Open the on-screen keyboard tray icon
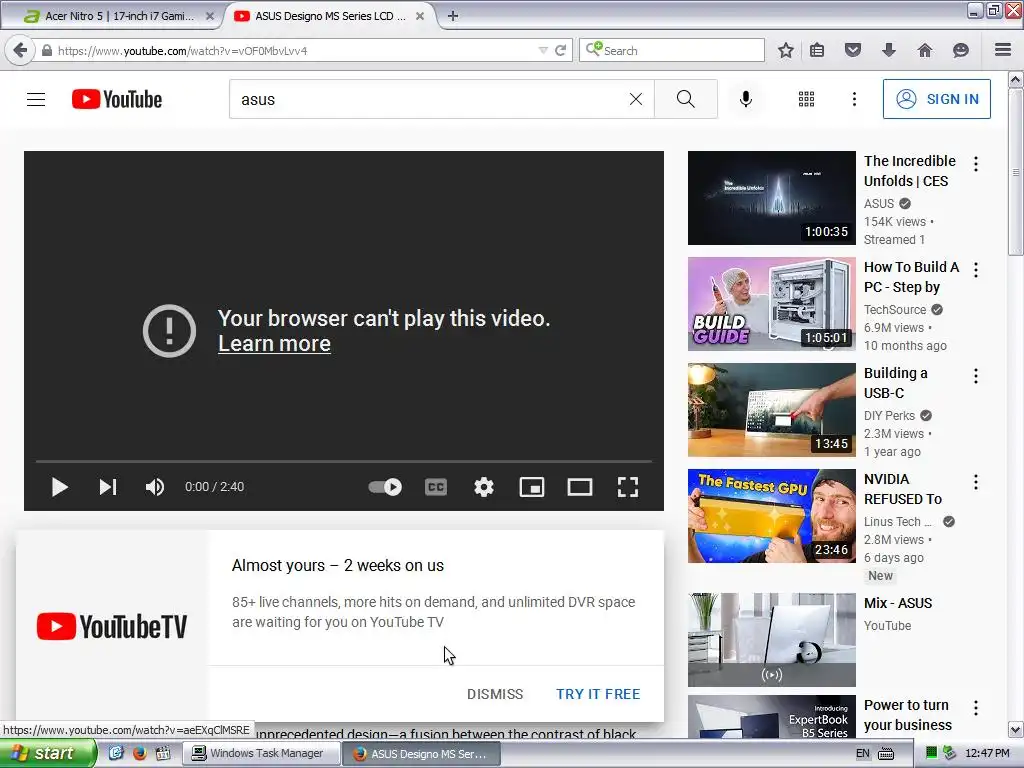This screenshot has width=1024, height=768. tap(886, 754)
